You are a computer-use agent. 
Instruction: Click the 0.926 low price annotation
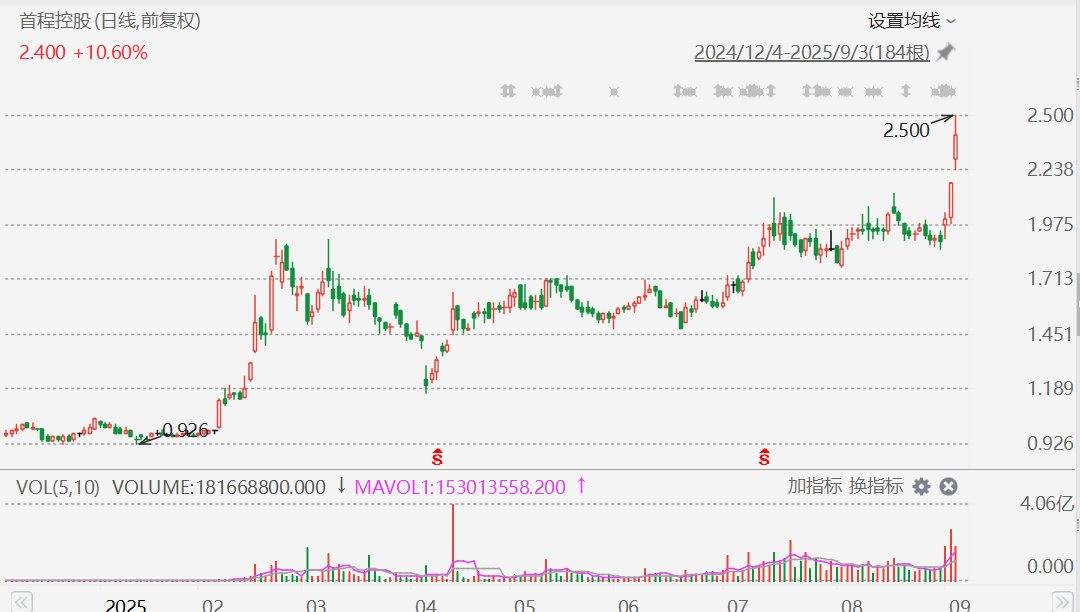[186, 430]
